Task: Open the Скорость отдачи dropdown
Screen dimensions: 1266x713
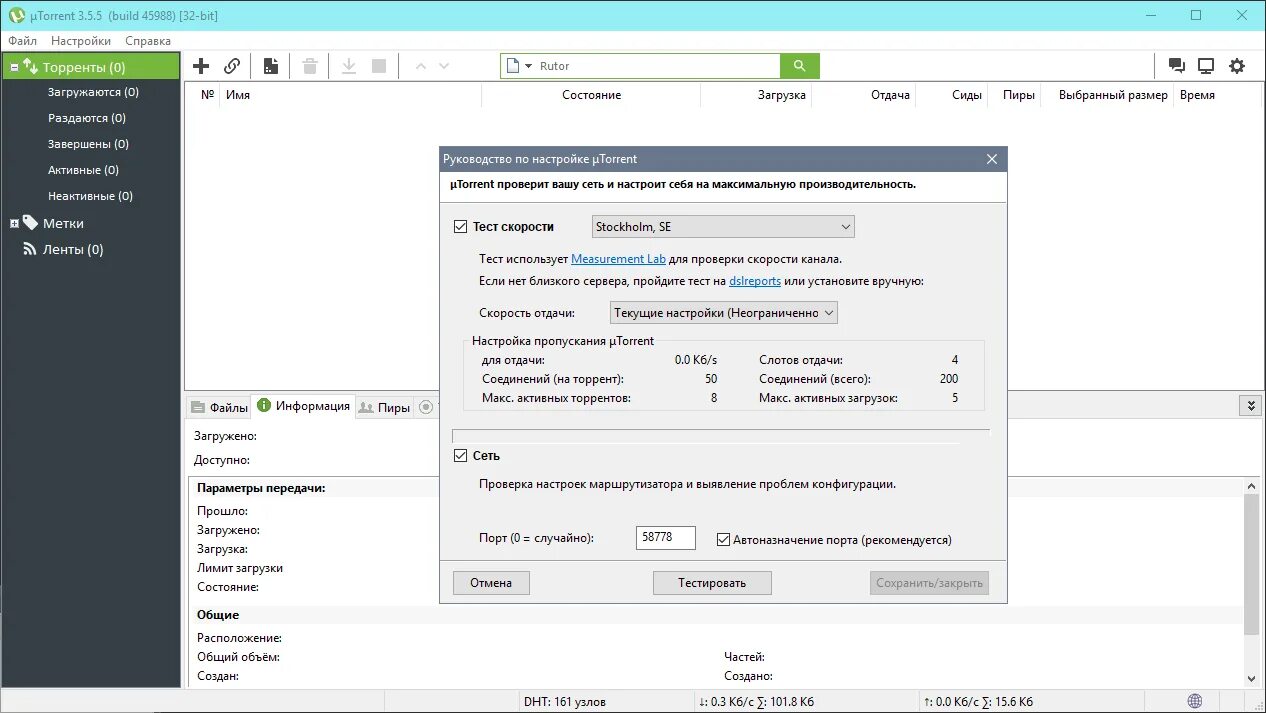Action: (723, 313)
